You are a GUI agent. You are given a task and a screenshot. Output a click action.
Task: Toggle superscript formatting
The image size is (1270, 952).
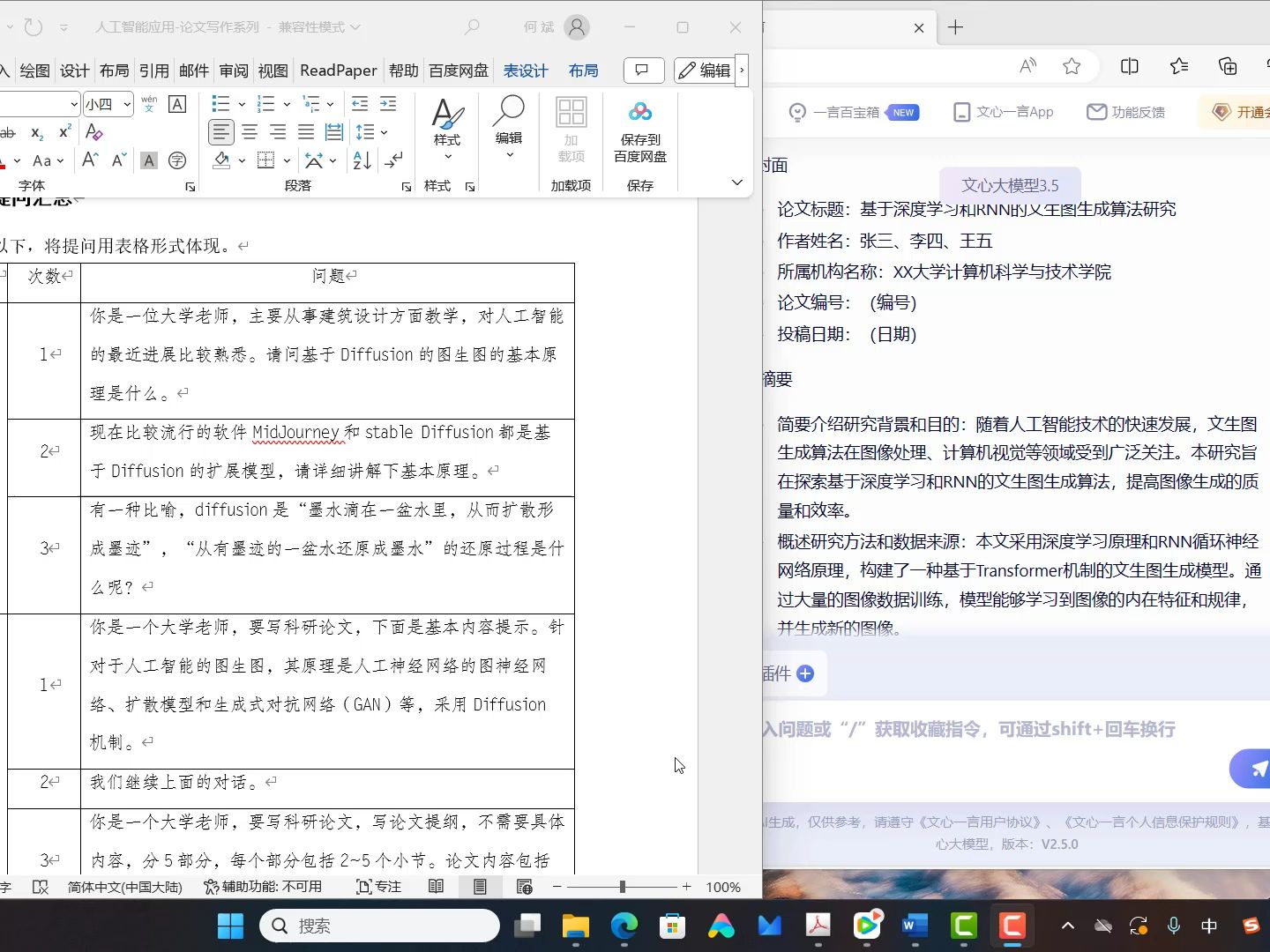(x=64, y=132)
